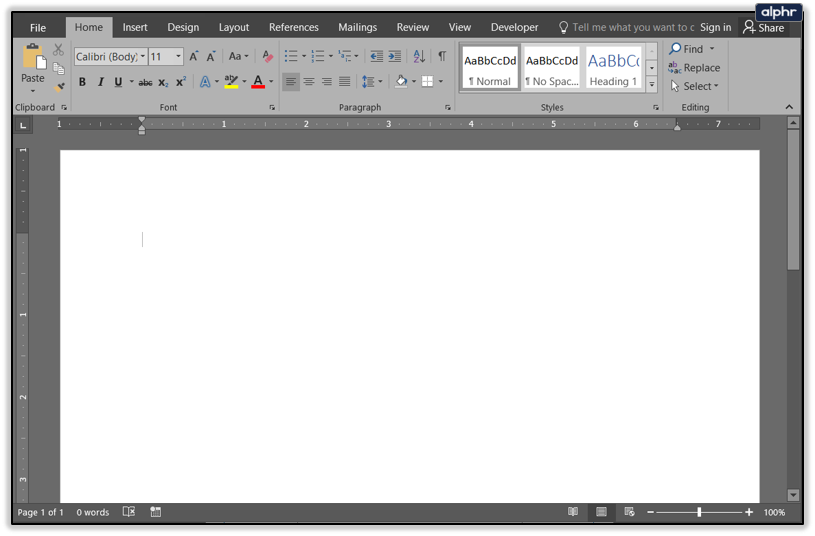815x536 pixels.
Task: Click the 100% zoom level
Action: coord(774,512)
